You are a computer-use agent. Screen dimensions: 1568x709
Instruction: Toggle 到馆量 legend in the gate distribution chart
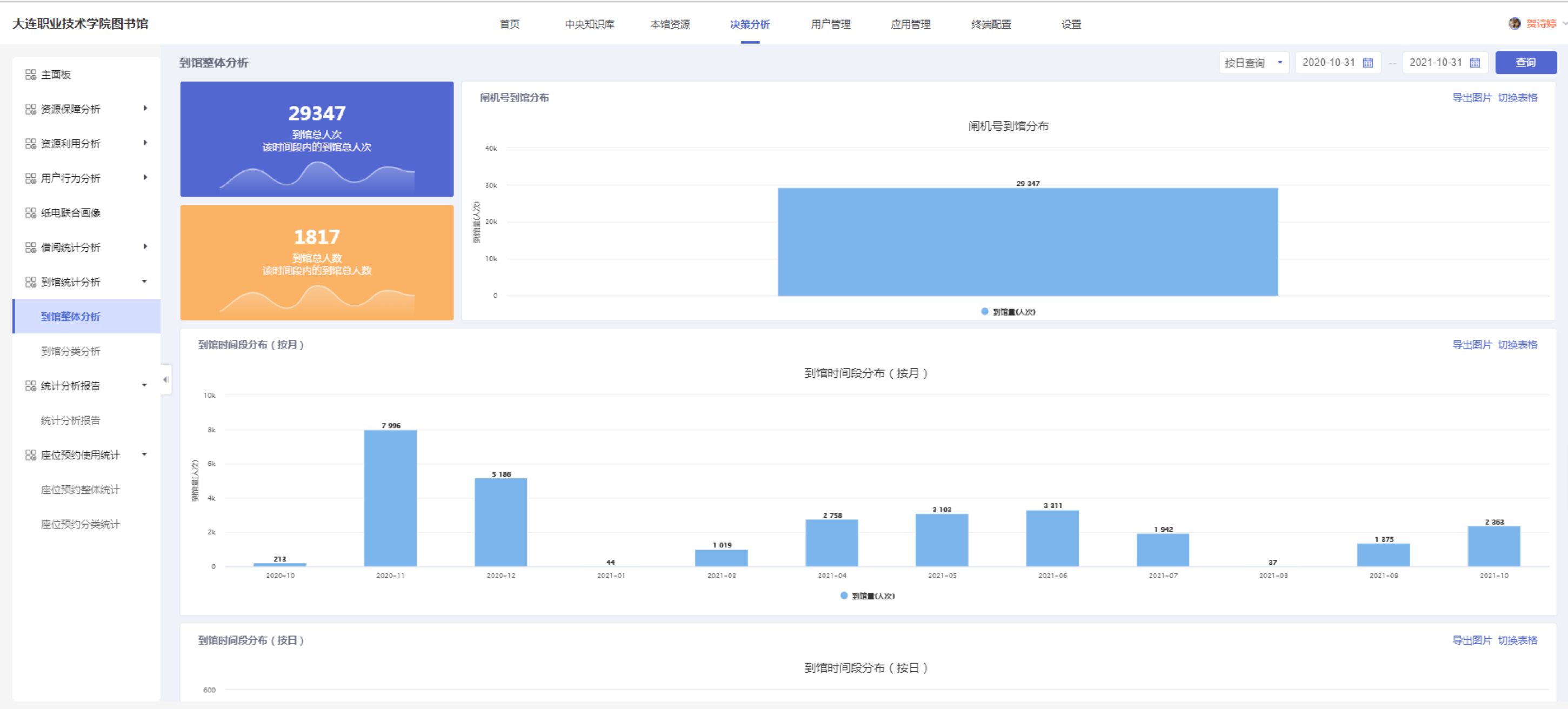click(1007, 312)
